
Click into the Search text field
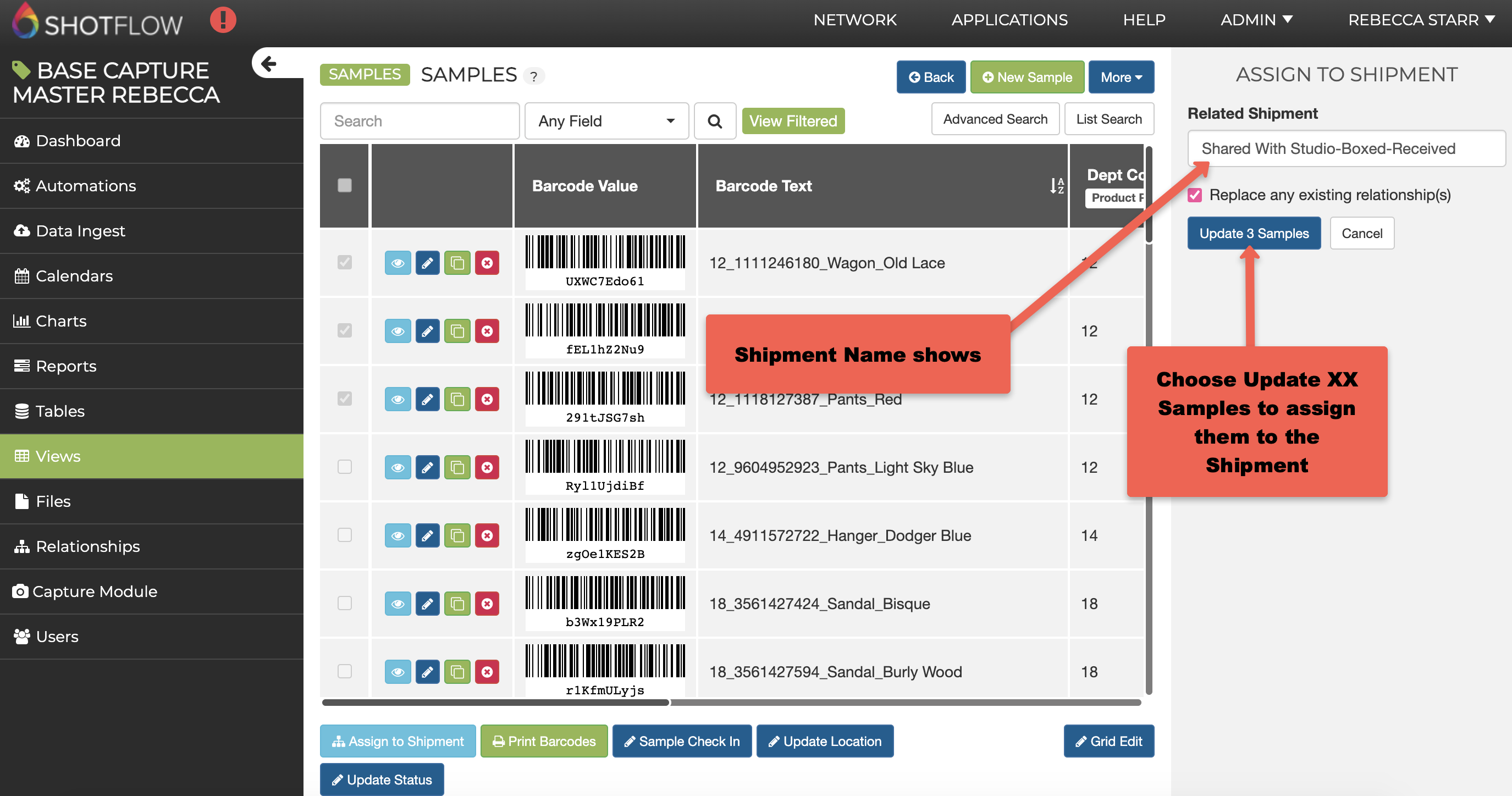pyautogui.click(x=419, y=121)
